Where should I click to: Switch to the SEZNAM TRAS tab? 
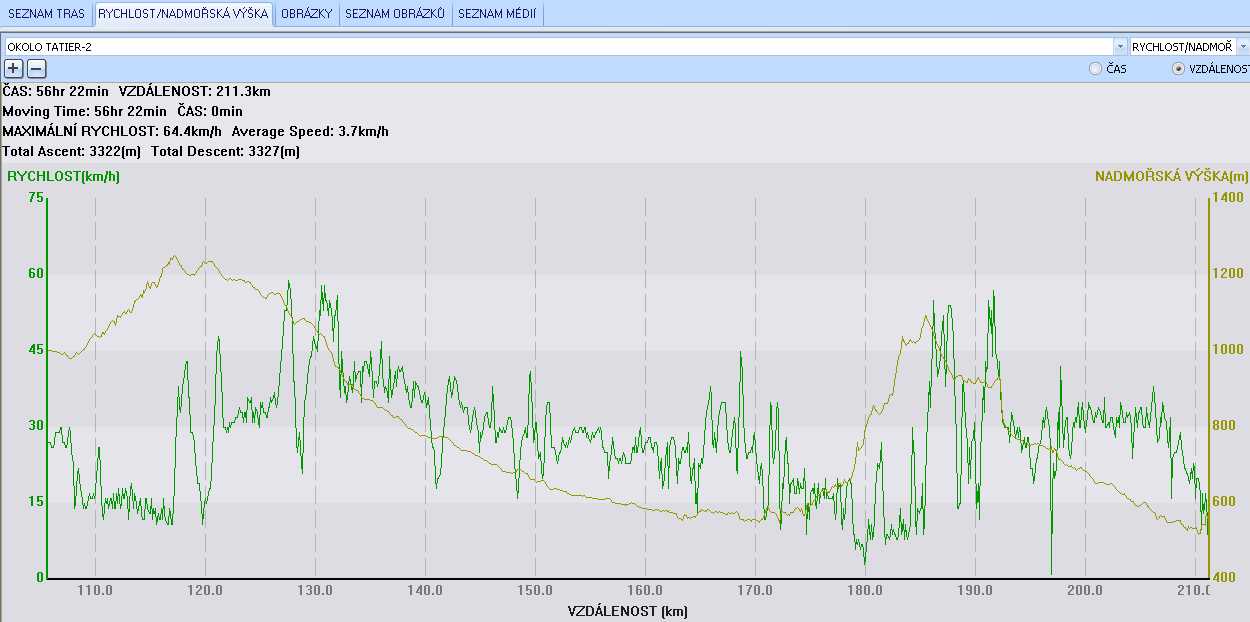[x=46, y=14]
